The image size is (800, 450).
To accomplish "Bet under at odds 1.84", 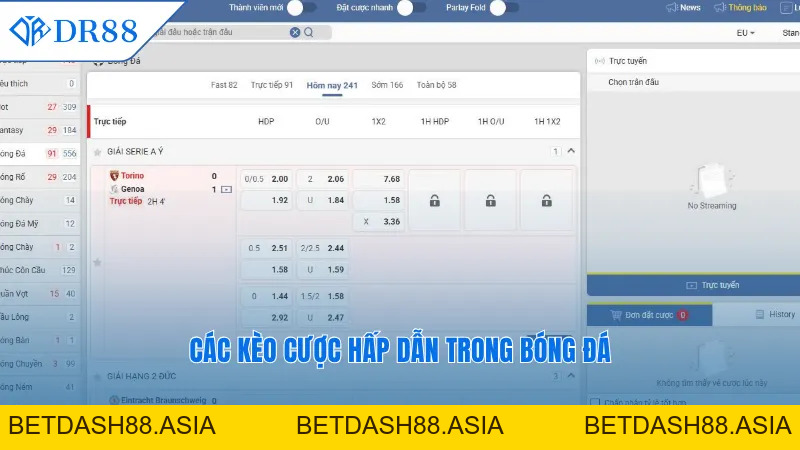I will point(323,201).
